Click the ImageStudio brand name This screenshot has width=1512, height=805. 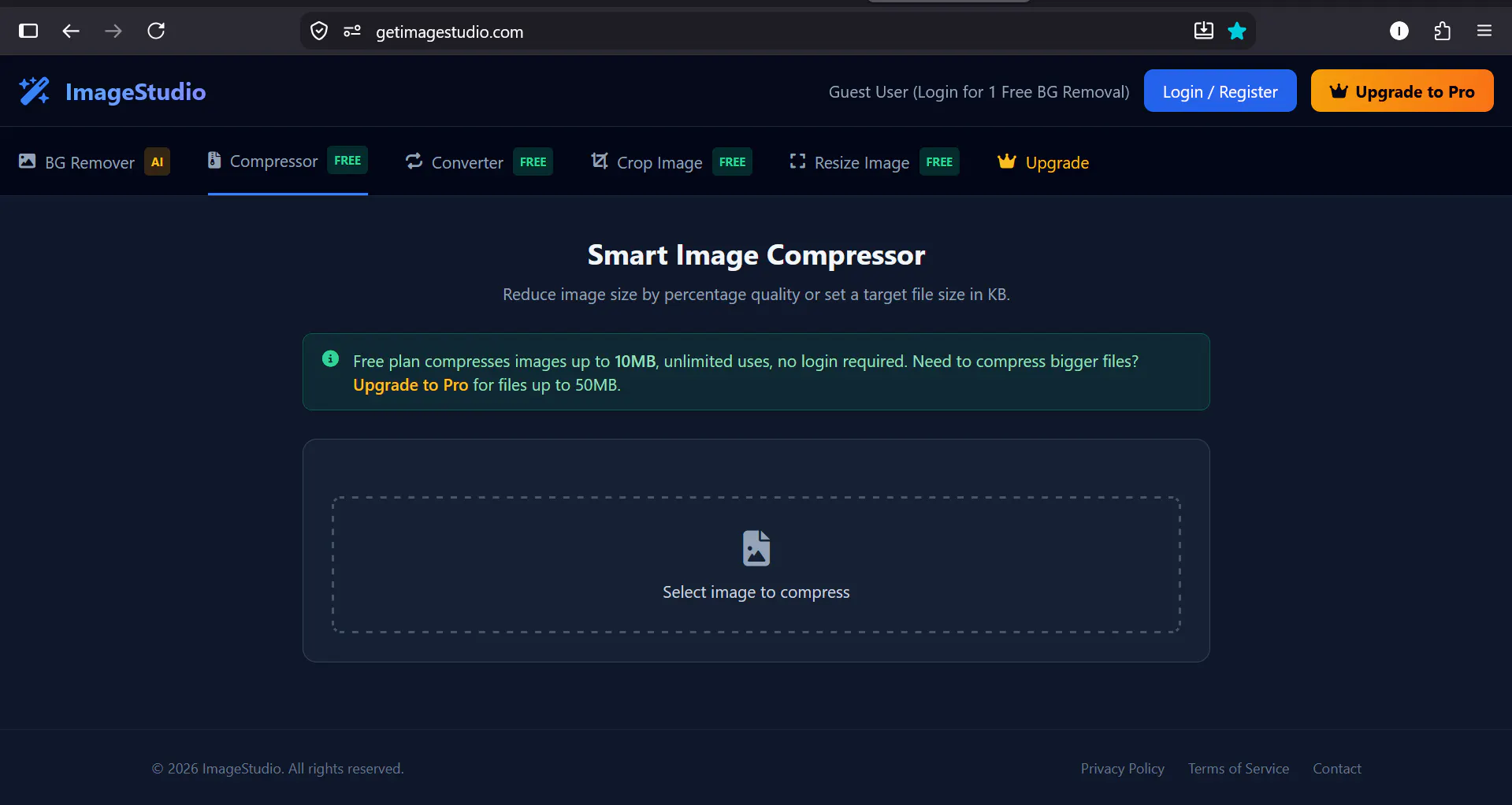click(136, 92)
